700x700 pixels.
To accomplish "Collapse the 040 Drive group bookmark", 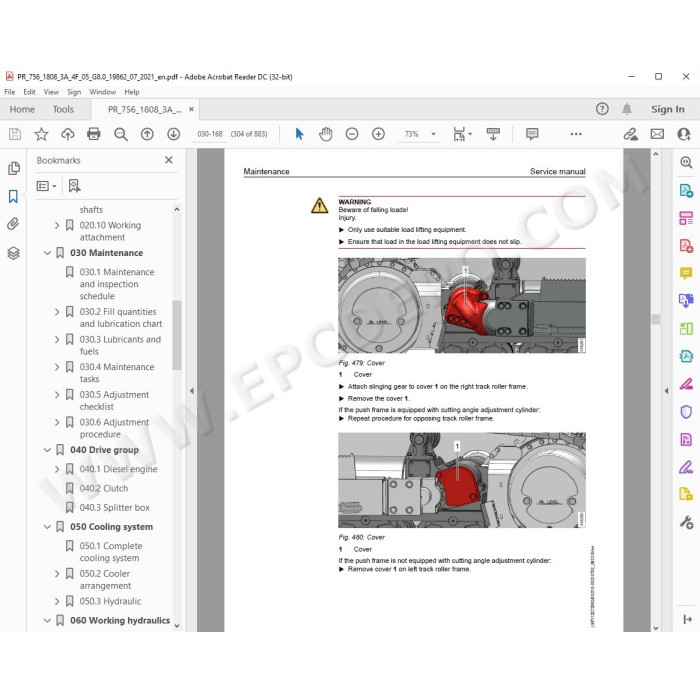I will pos(47,450).
